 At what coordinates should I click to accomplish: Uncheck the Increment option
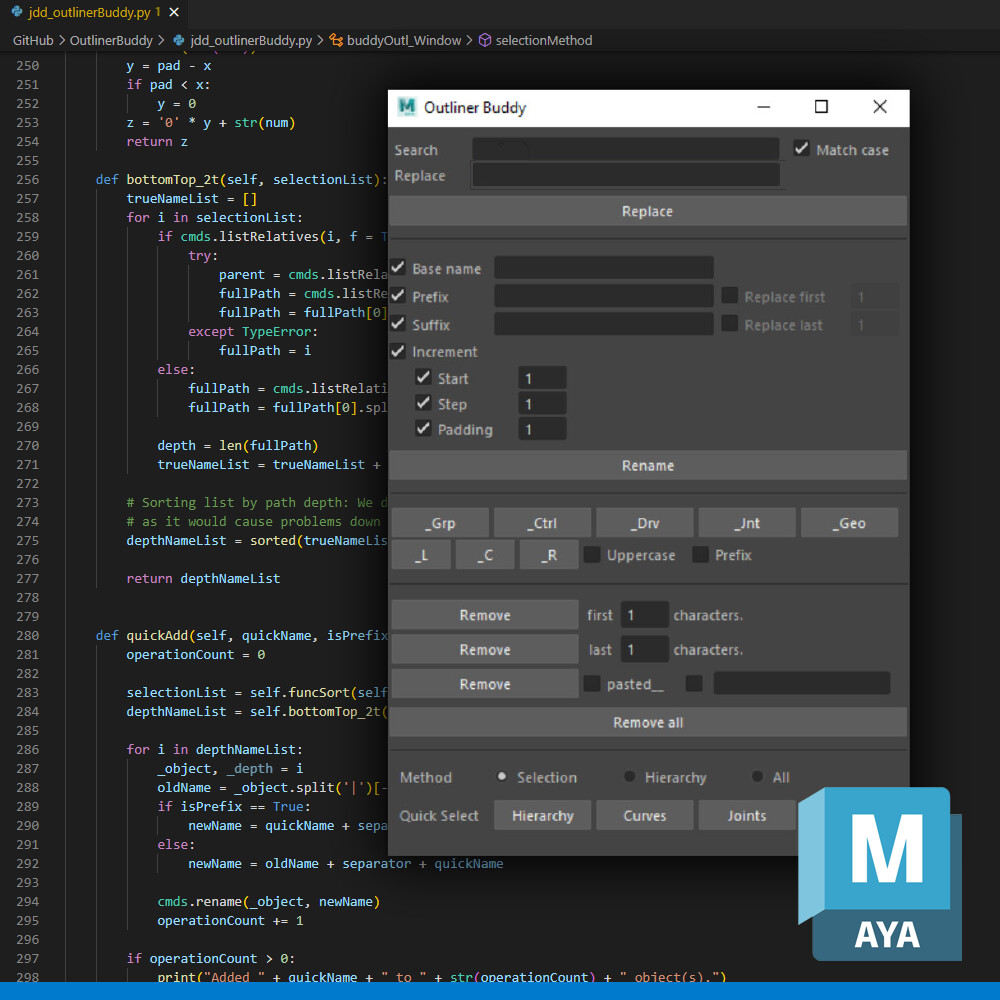click(399, 352)
